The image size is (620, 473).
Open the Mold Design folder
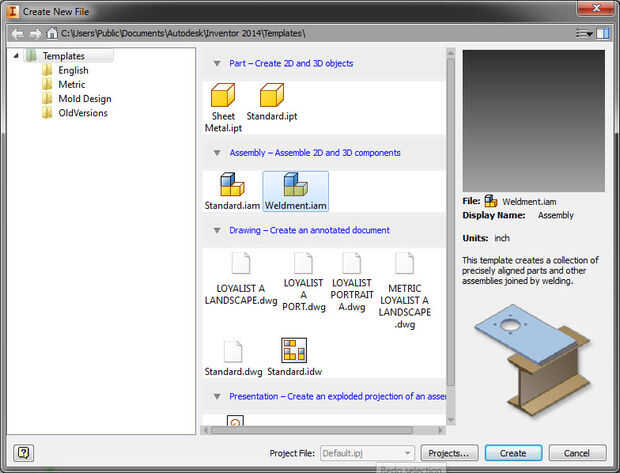click(77, 99)
